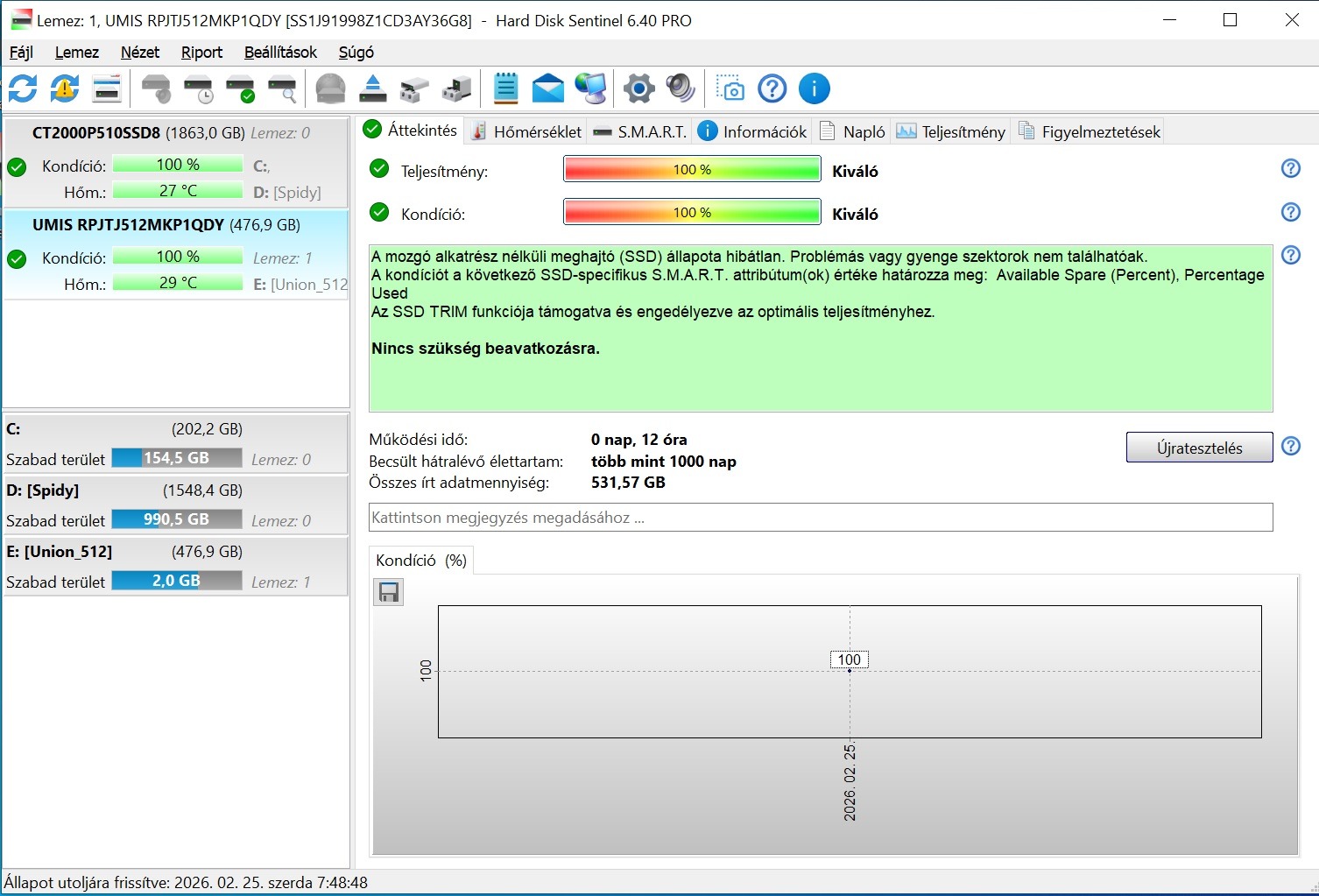Click the help icon beside Kondíció bar
Viewport: 1319px width, 896px height.
point(1291,212)
